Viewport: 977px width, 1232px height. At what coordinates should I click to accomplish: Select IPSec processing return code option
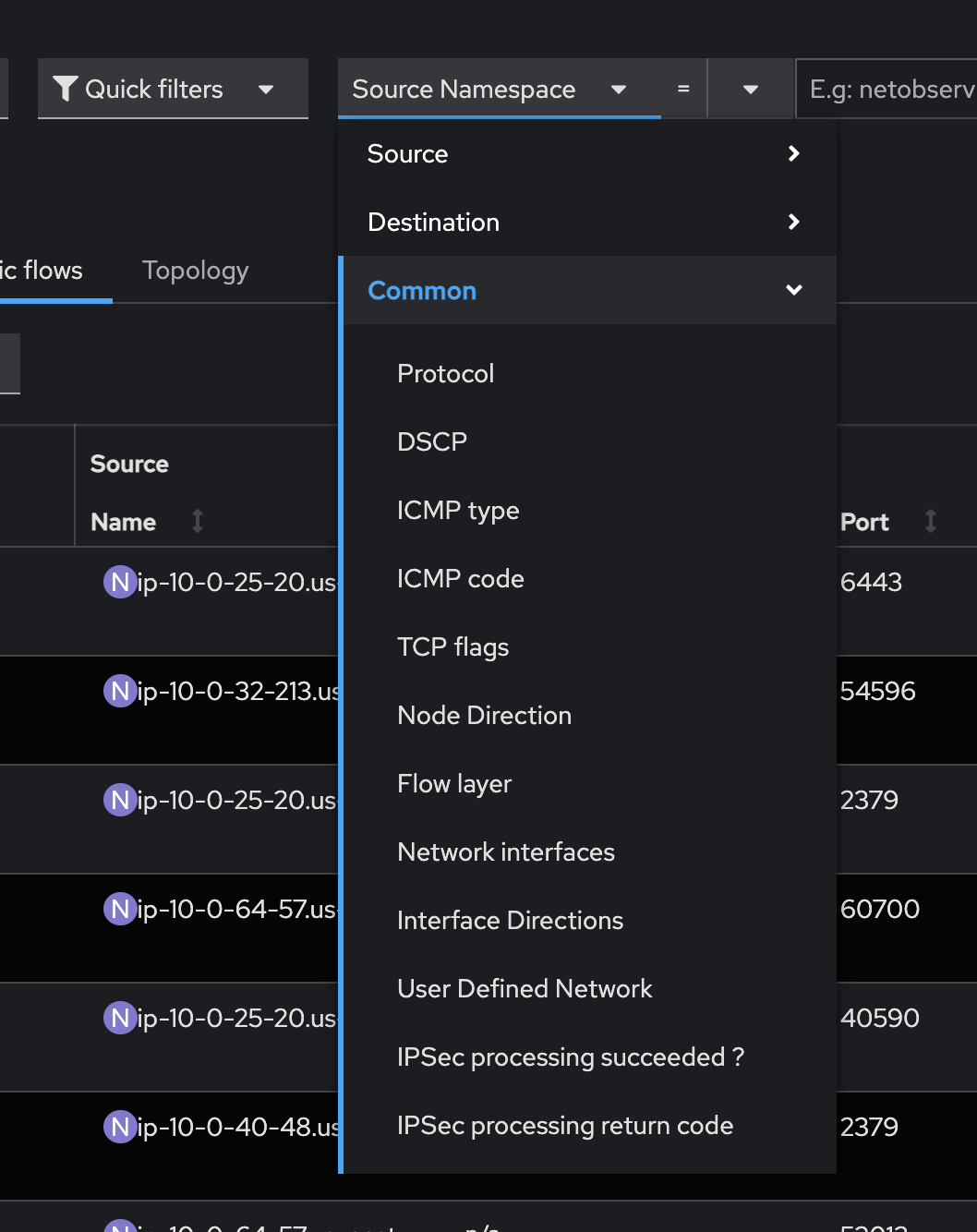(x=564, y=1125)
